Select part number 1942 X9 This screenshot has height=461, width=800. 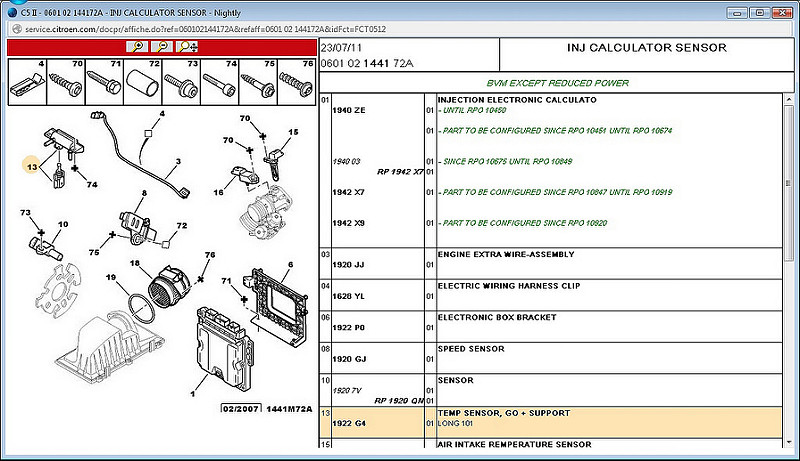click(x=348, y=223)
